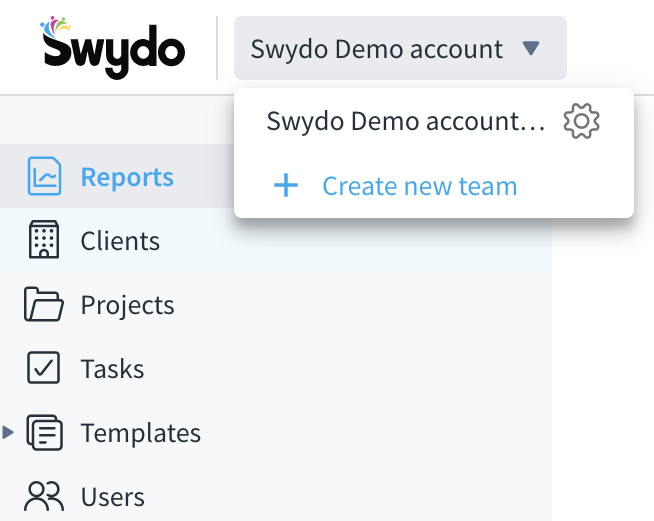The height and width of the screenshot is (521, 654).
Task: Navigate to Projects text label
Action: (127, 305)
